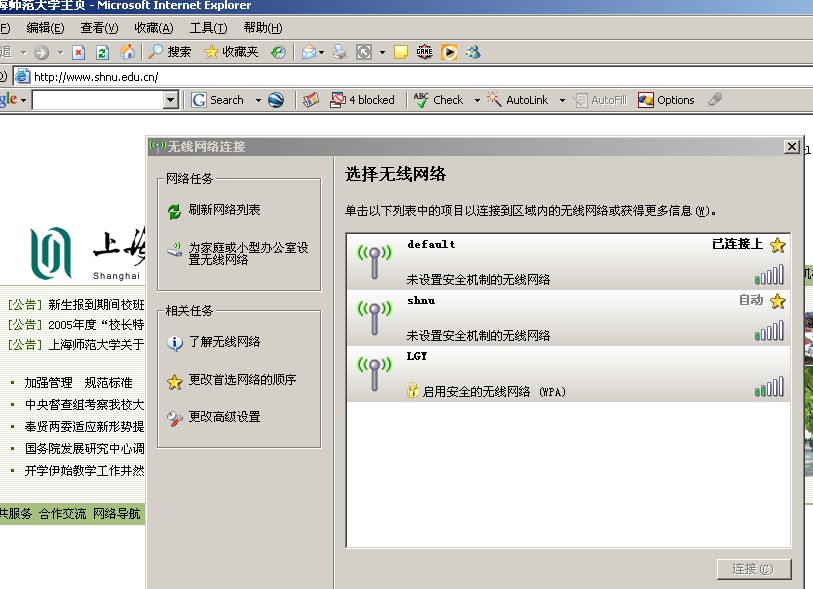Screen dimensions: 813x589
Task: Click 网络导航 in the page navigation bar
Action: click(x=117, y=514)
